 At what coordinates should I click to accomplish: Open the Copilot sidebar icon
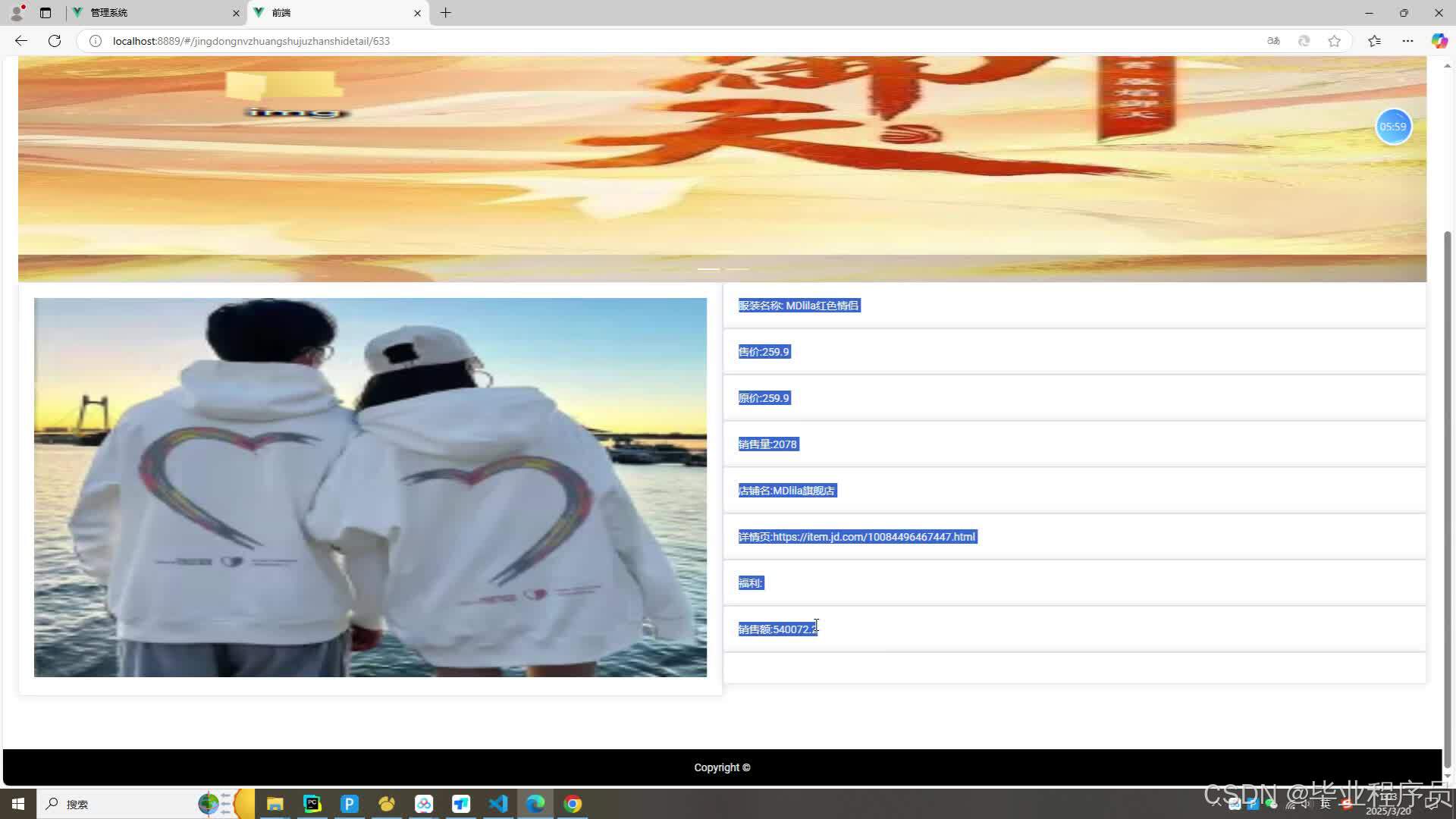[1439, 41]
